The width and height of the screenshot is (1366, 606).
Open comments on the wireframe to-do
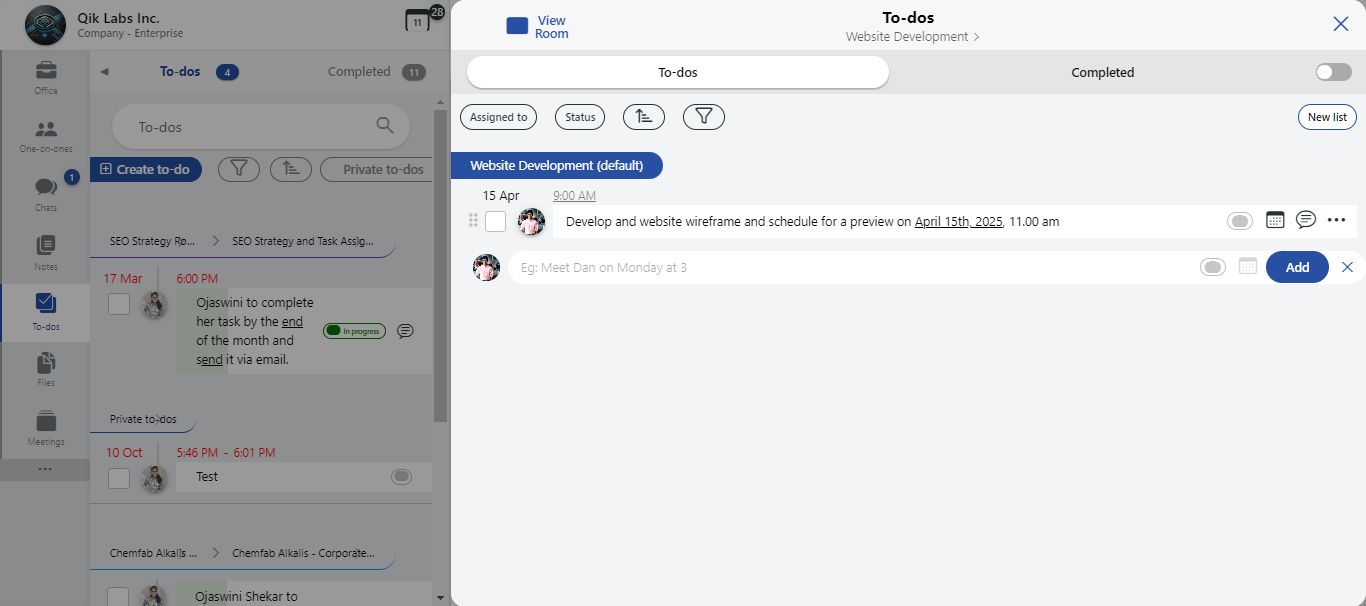click(x=1305, y=219)
